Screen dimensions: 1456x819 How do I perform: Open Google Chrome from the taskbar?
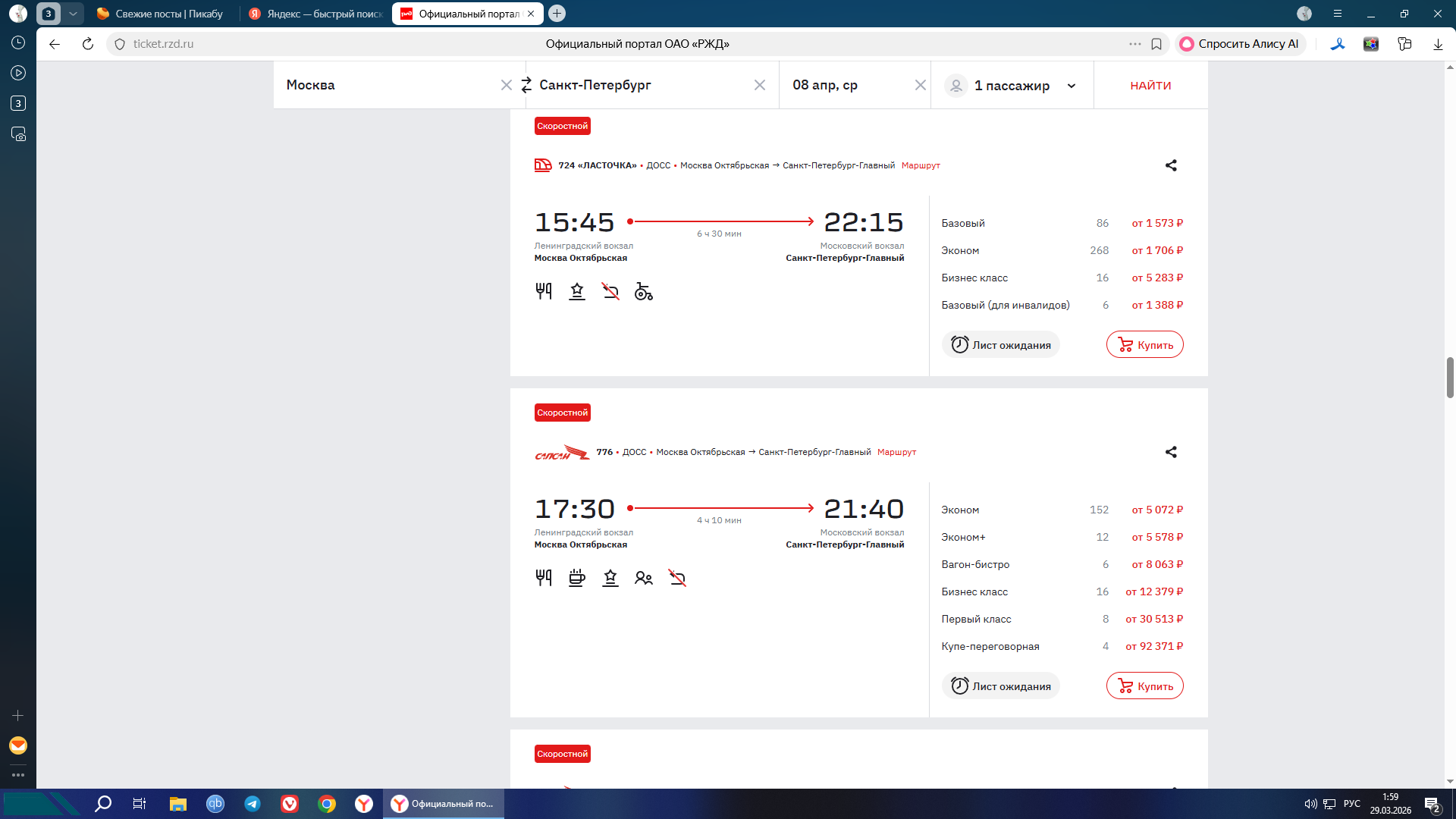pos(327,804)
